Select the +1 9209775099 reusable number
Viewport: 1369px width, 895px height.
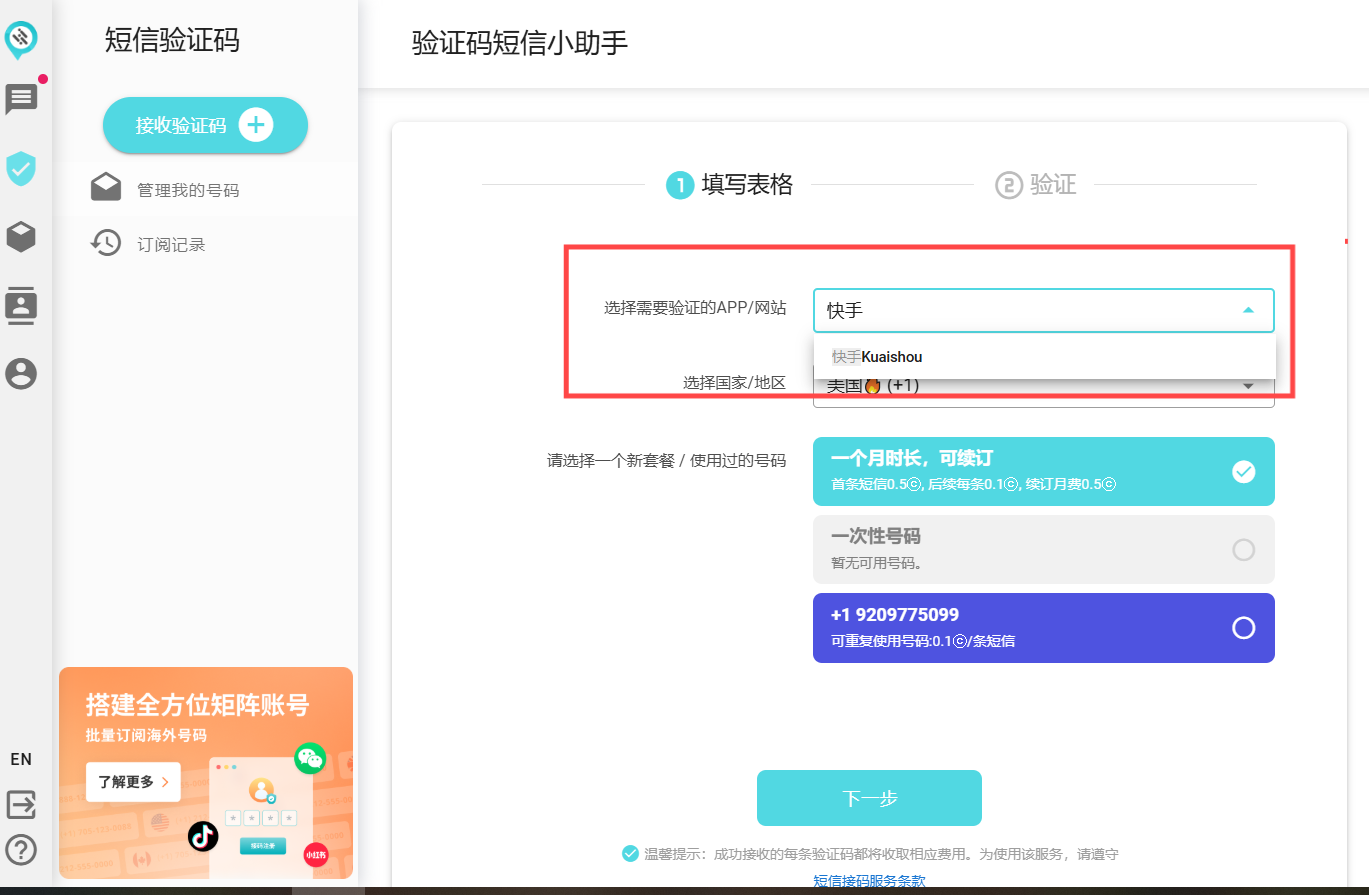click(1044, 627)
